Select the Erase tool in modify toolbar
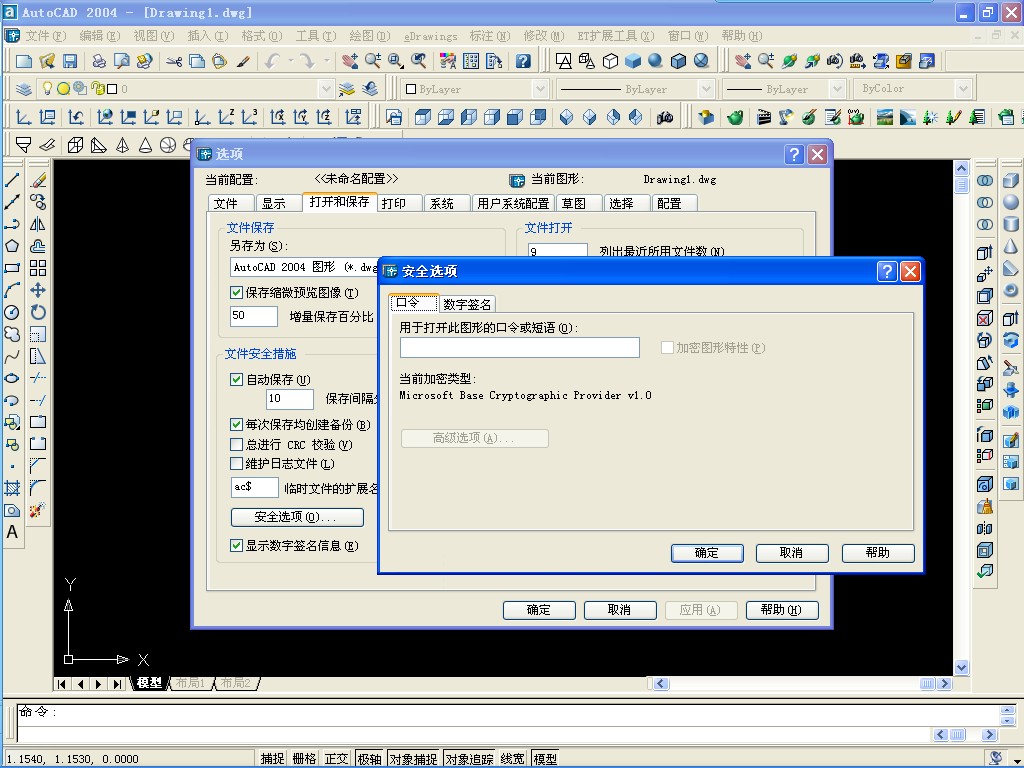This screenshot has width=1024, height=768. pyautogui.click(x=38, y=180)
